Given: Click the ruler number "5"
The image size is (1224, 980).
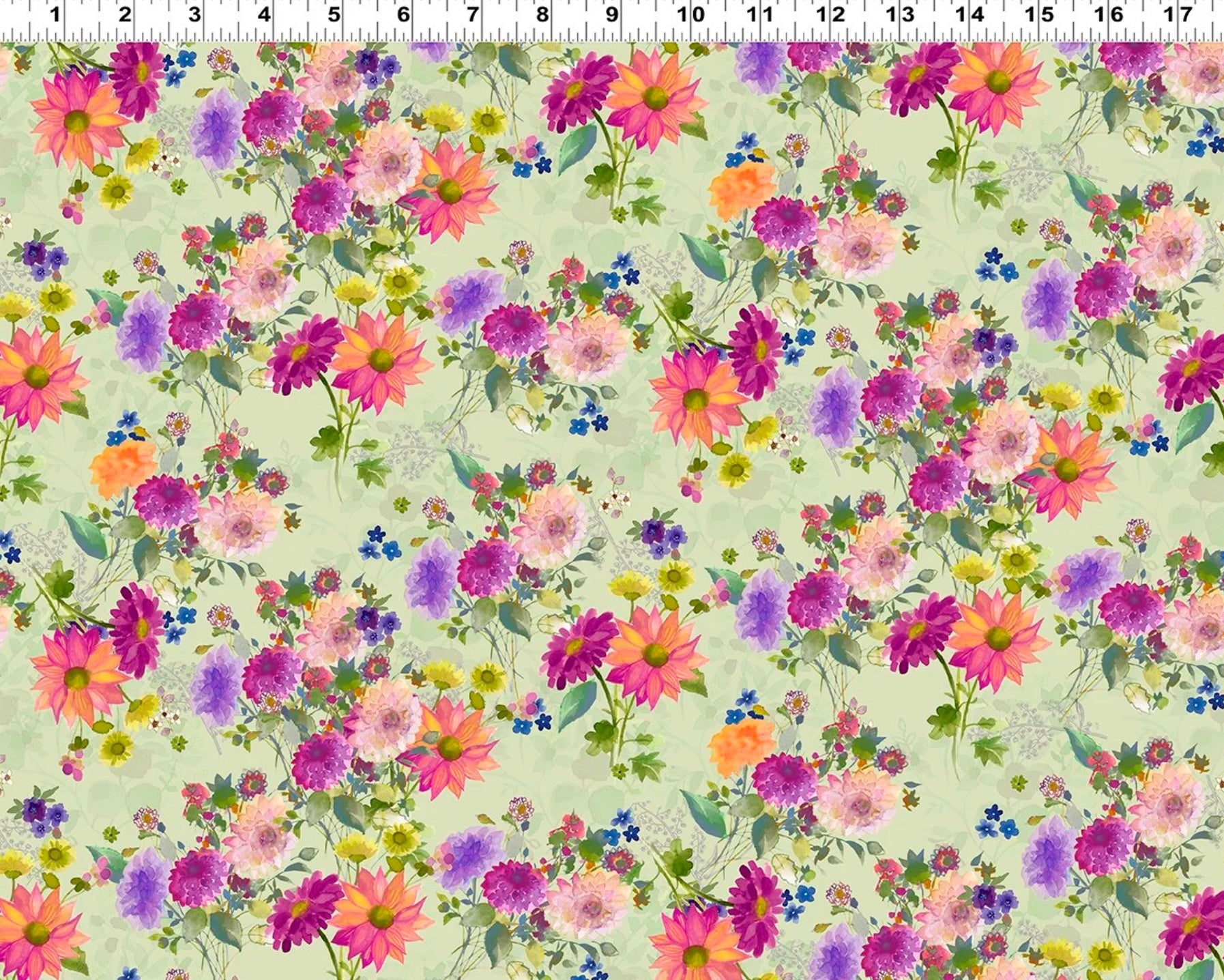Looking at the screenshot, I should point(334,14).
